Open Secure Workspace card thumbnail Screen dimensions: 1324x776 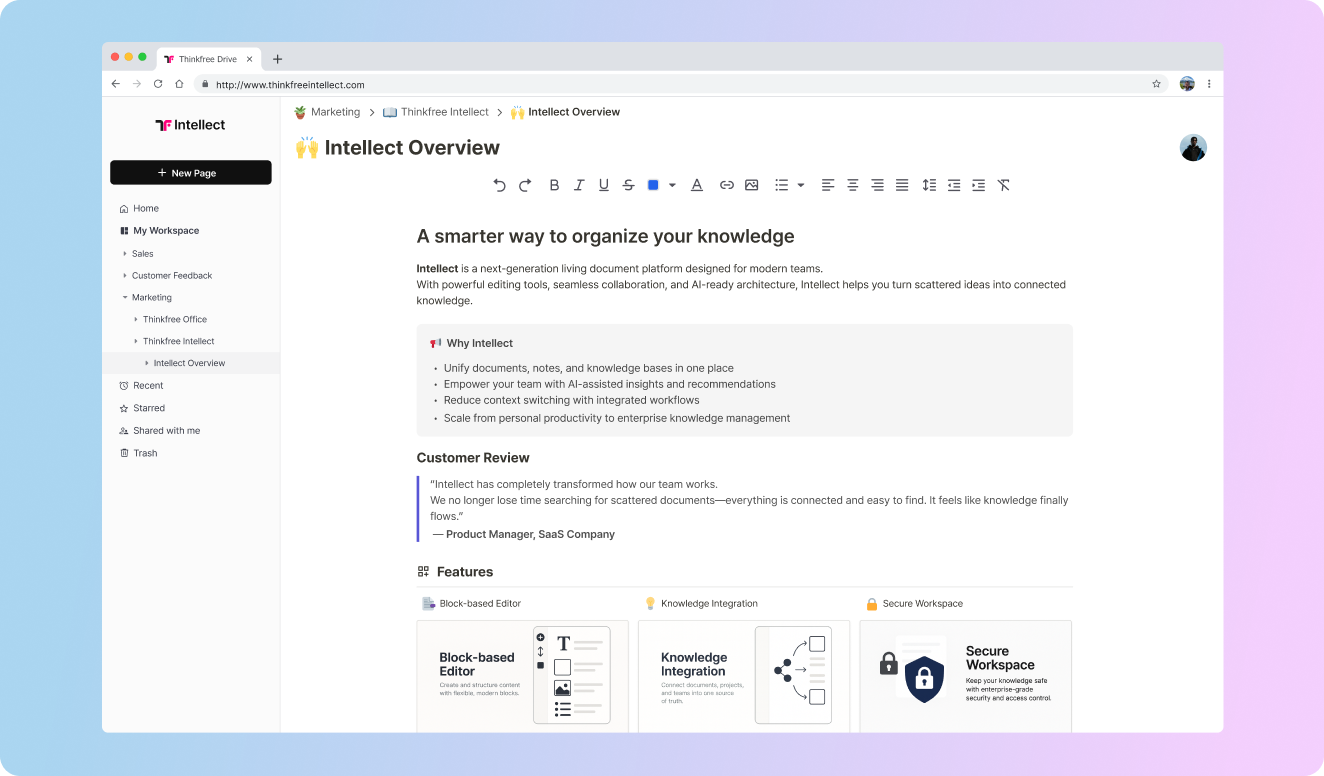pyautogui.click(x=966, y=676)
